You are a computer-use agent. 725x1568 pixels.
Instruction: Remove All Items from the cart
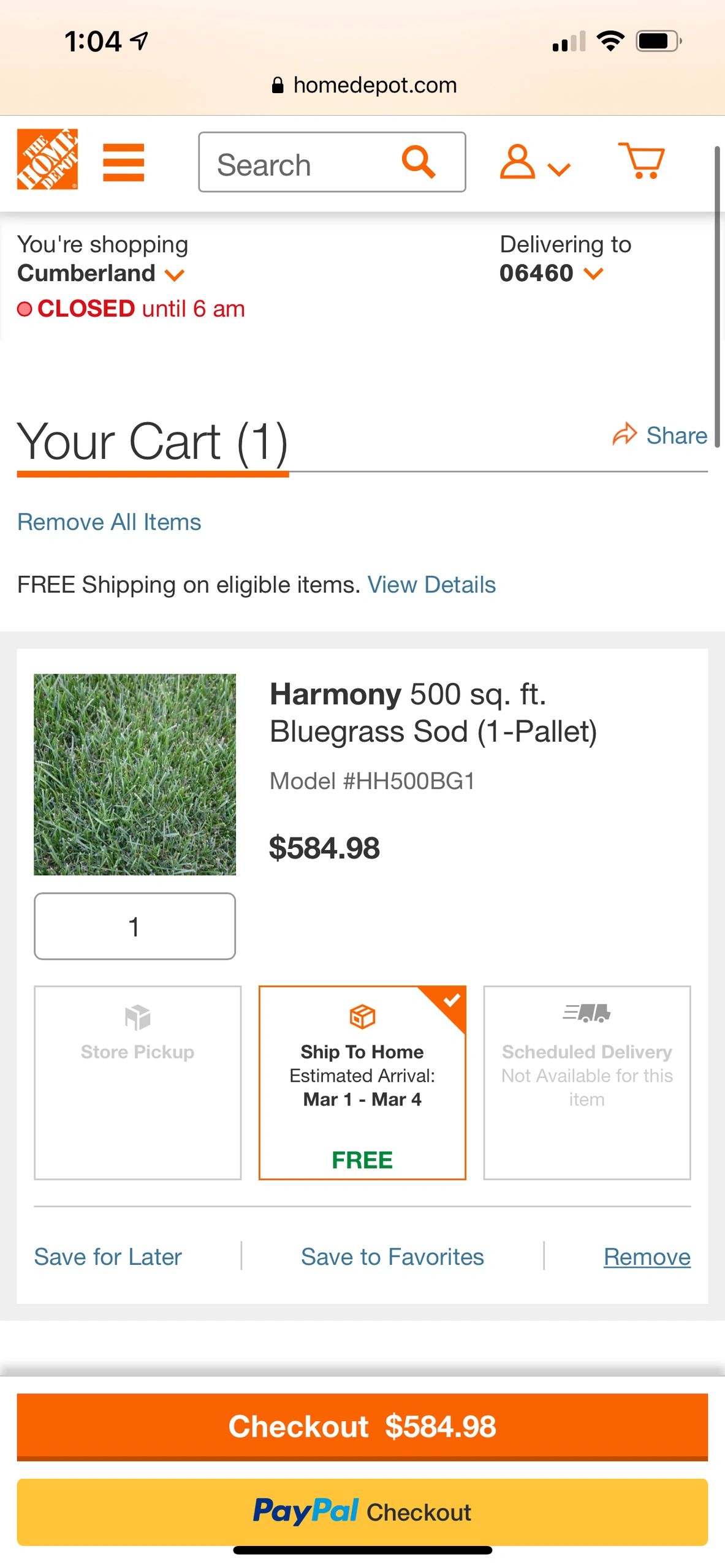[109, 521]
